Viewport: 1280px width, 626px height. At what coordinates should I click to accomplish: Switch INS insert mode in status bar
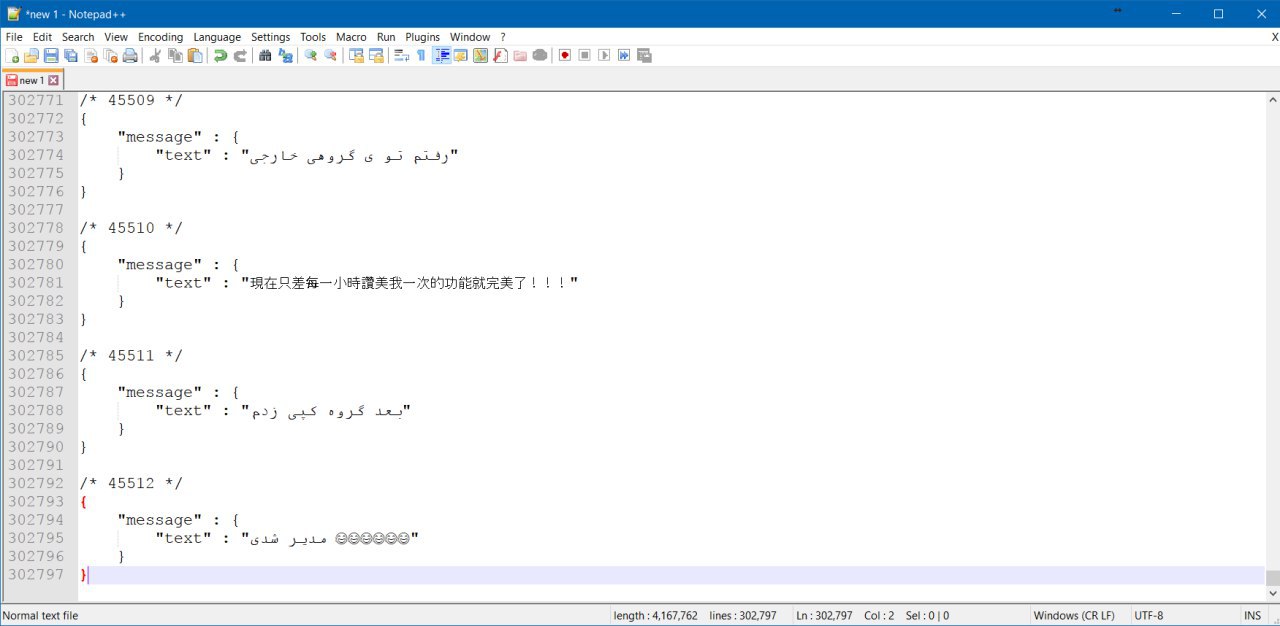[1252, 616]
